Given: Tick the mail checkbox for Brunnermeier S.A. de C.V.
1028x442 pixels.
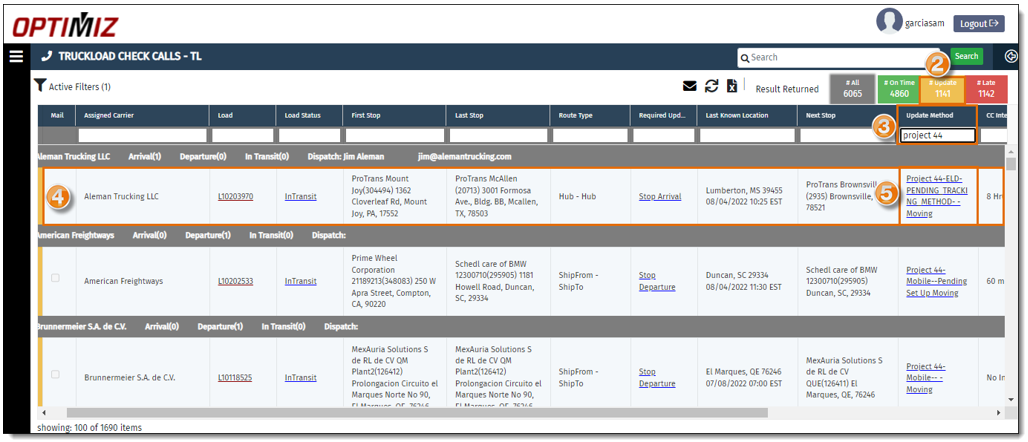Looking at the screenshot, I should click(x=55, y=374).
